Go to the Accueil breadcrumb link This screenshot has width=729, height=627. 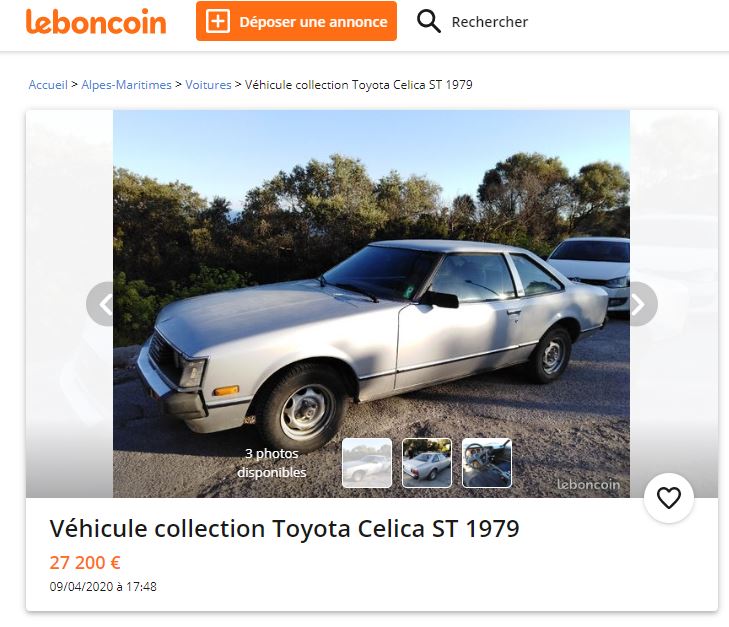pyautogui.click(x=48, y=85)
